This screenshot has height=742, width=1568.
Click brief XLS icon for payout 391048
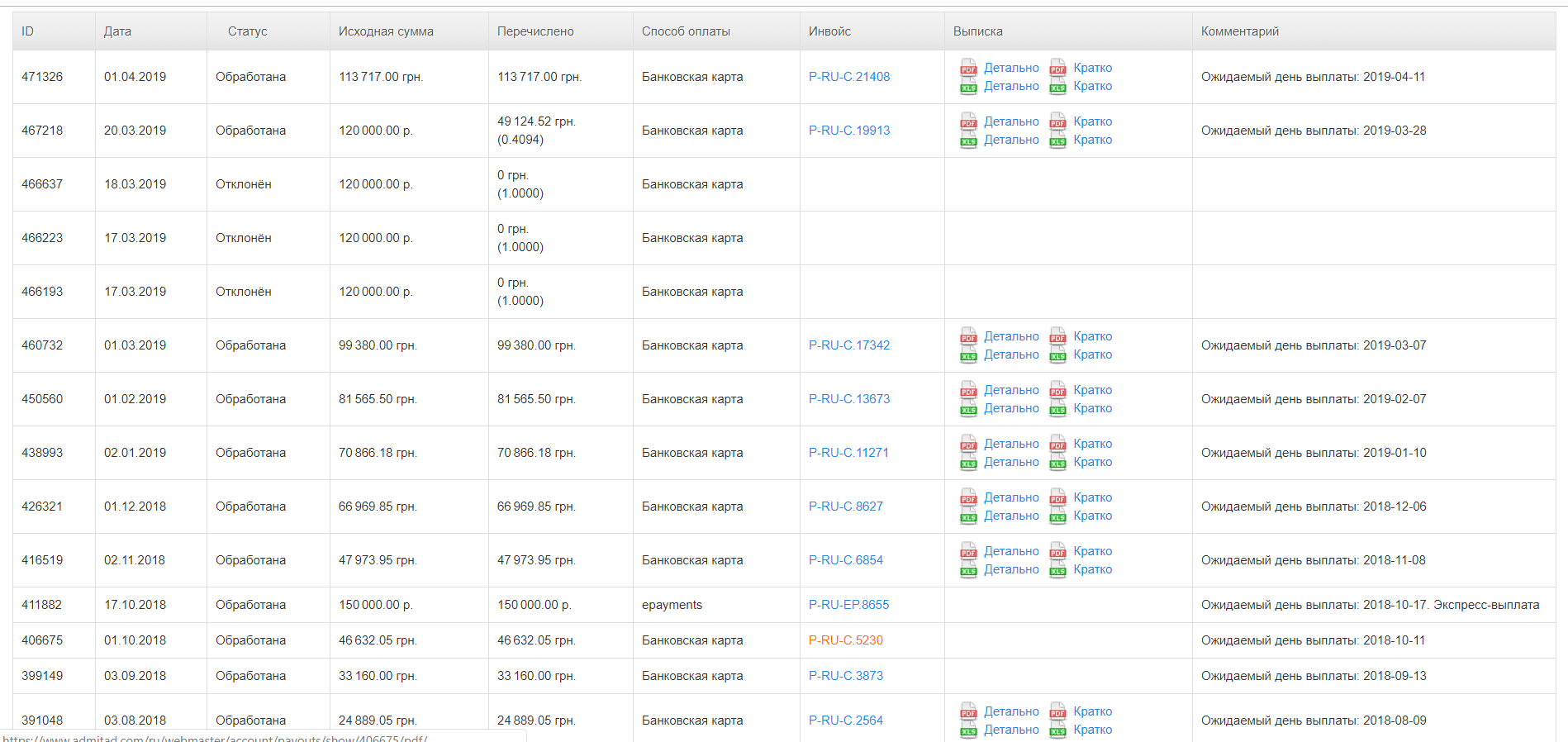1057,730
